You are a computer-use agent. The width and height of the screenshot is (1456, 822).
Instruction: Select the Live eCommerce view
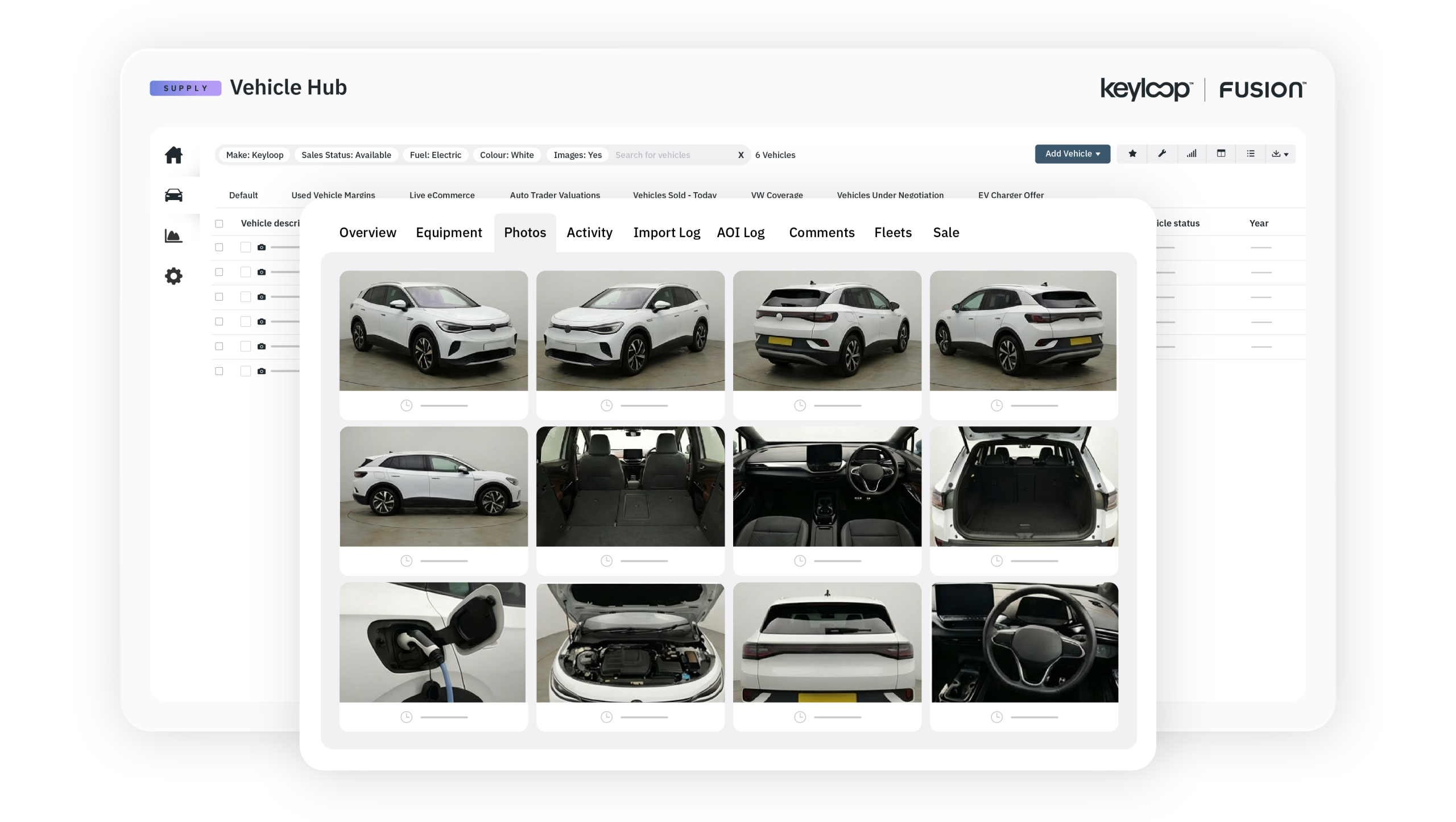click(x=442, y=195)
